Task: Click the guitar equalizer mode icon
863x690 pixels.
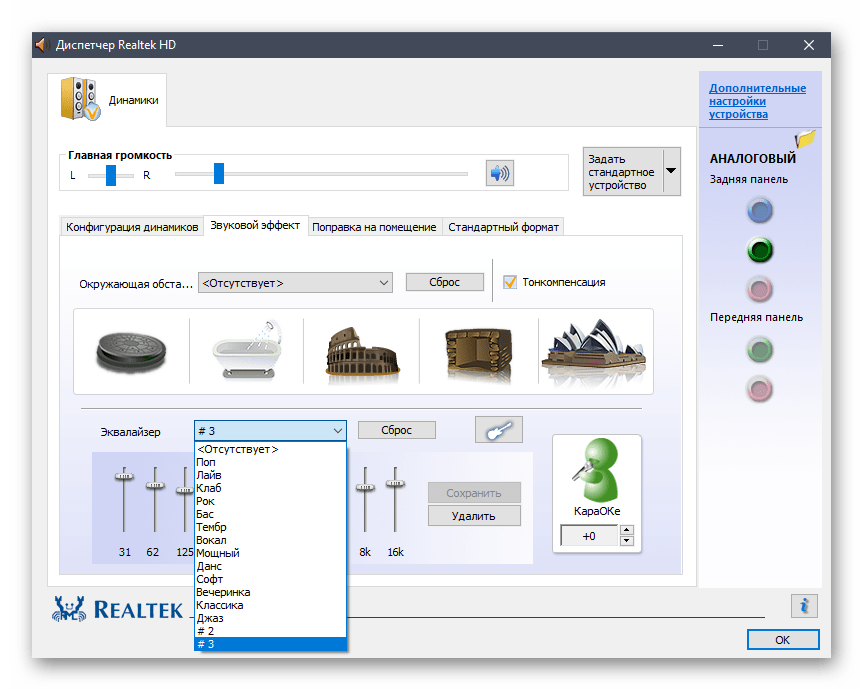Action: pos(498,430)
